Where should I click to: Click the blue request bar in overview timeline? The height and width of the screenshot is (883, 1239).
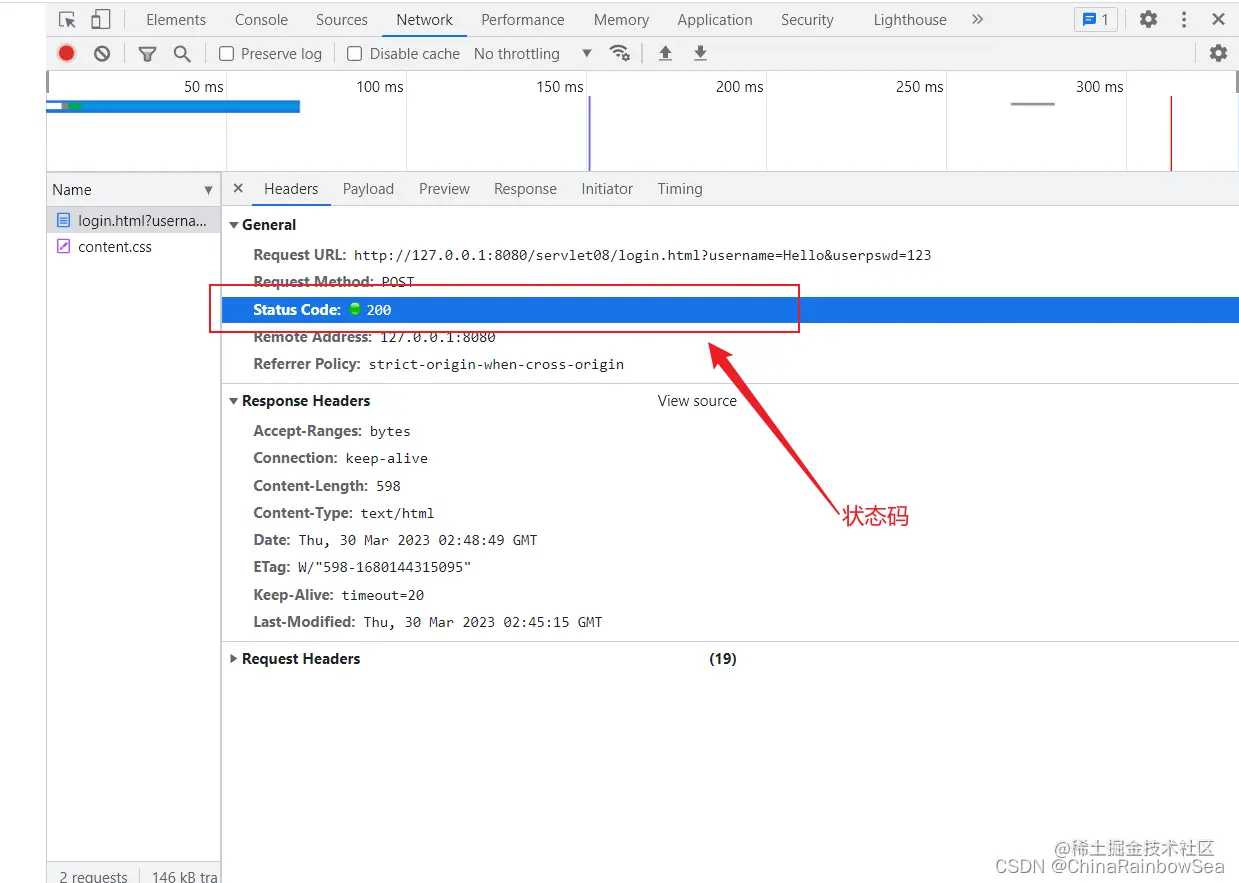pos(173,106)
